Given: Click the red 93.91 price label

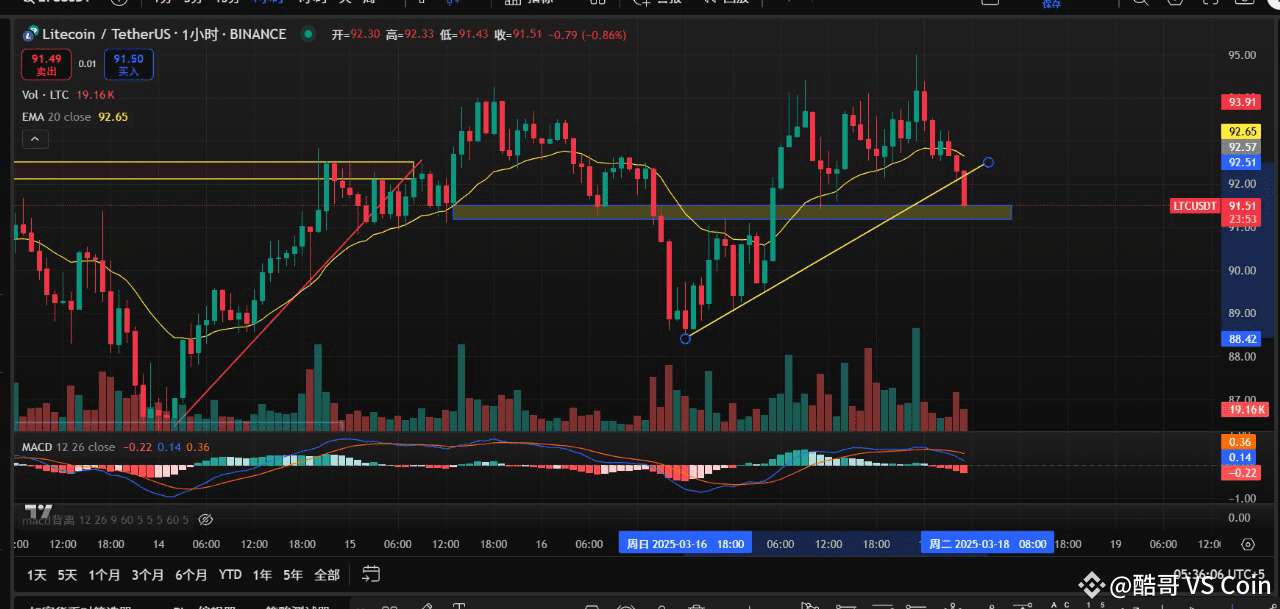Looking at the screenshot, I should coord(1242,101).
